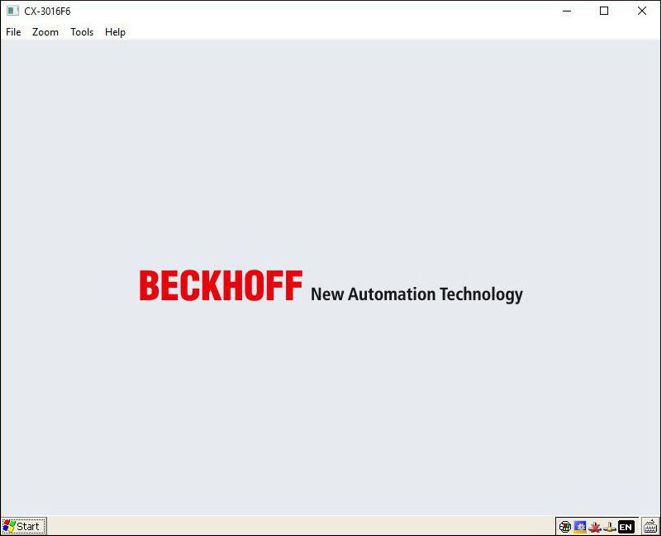Open the Tools menu
Screen dimensions: 661x536
coord(82,32)
